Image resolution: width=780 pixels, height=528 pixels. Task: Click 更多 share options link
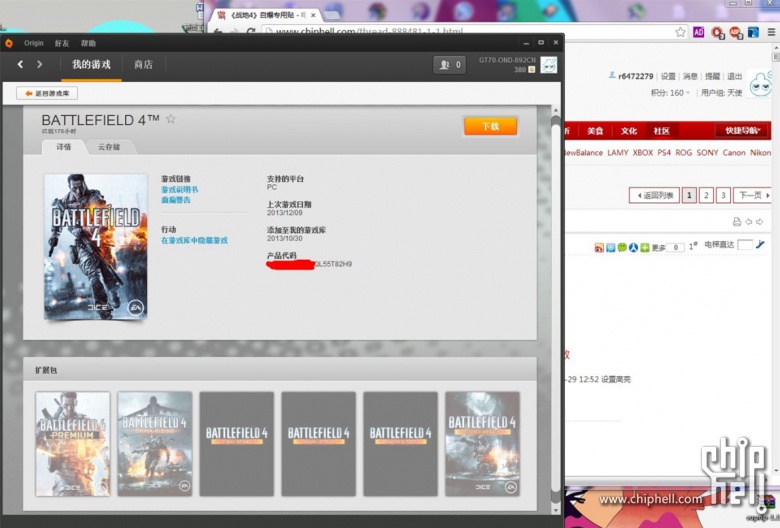coord(658,247)
